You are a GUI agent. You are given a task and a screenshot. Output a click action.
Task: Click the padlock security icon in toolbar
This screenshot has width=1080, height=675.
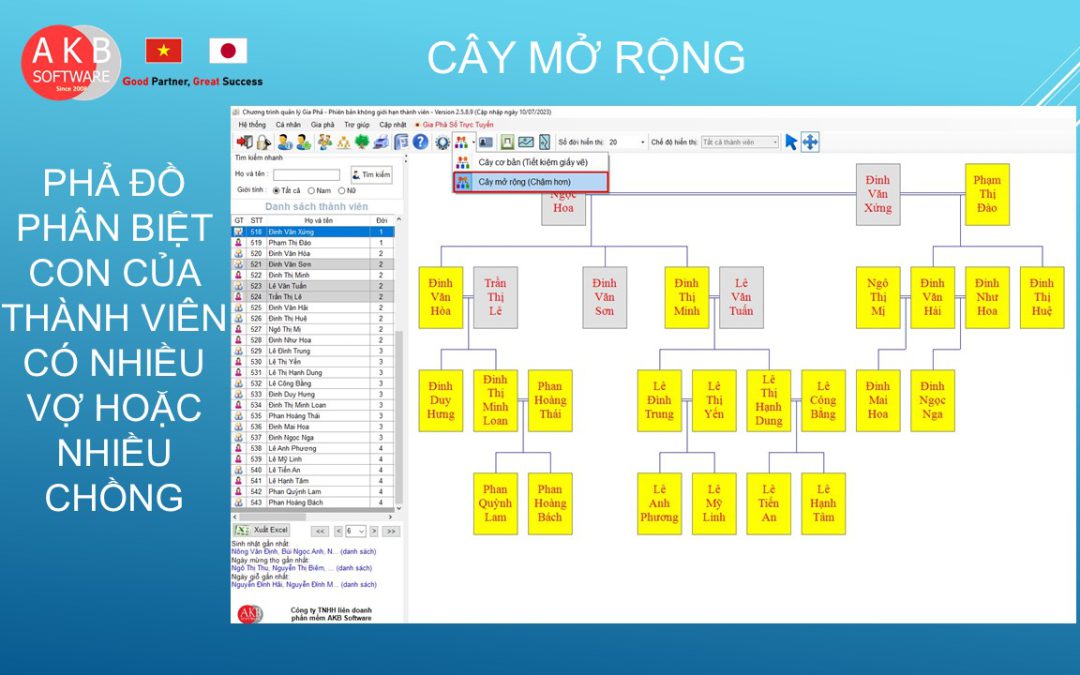[x=264, y=142]
